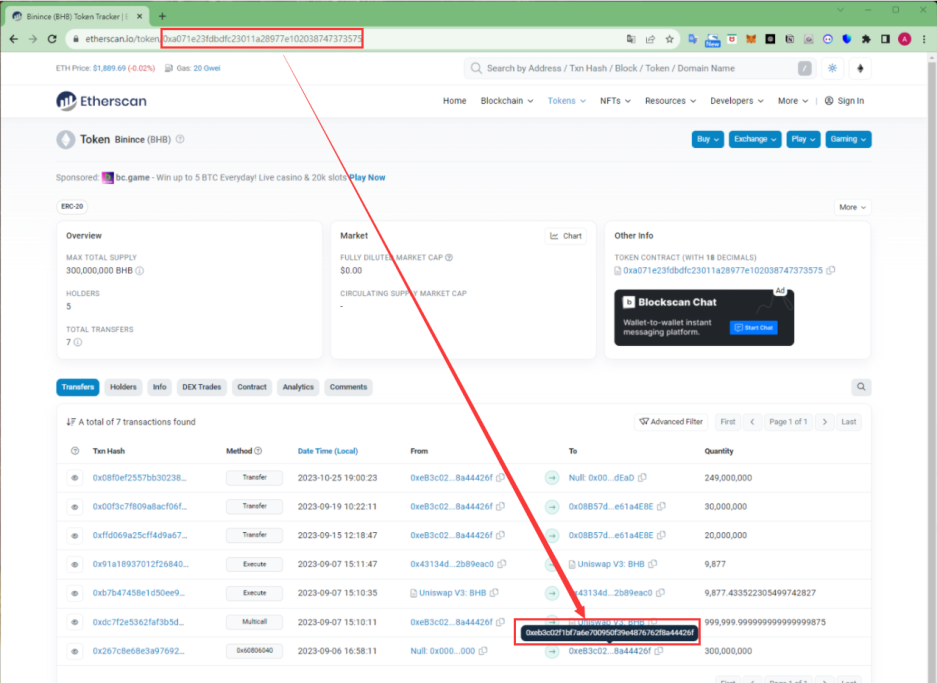Preview transaction 0xdc7f2e5362faf3b5d with eye icon

[x=75, y=622]
